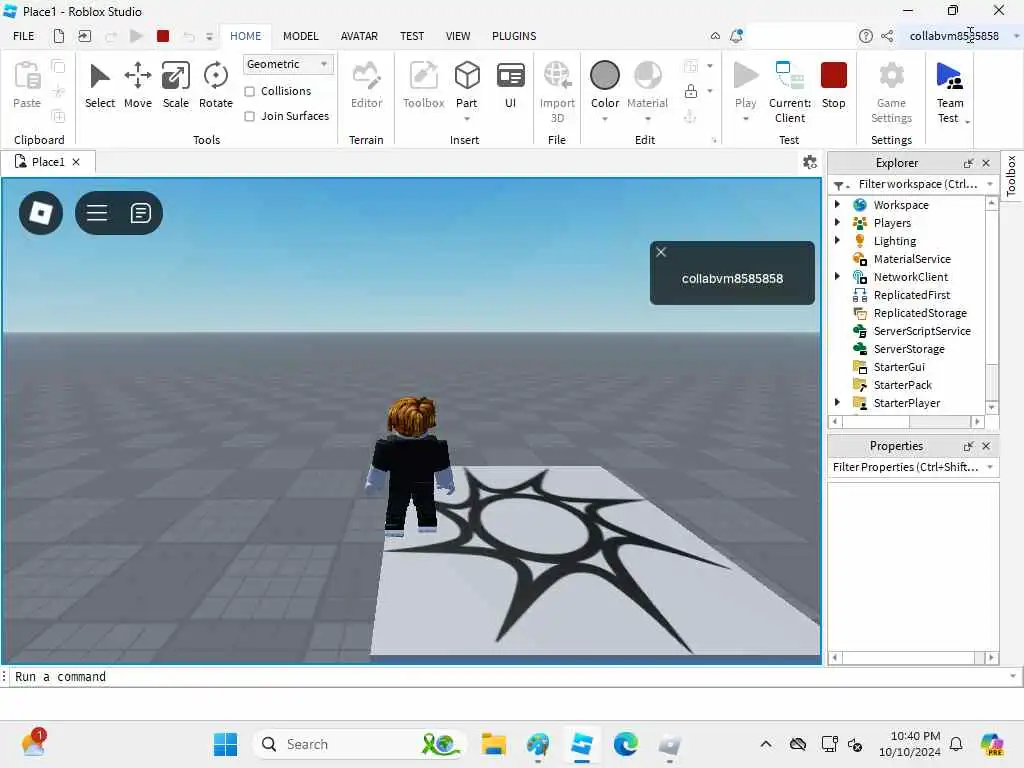This screenshot has width=1024, height=768.
Task: Click the help question mark icon
Action: (865, 36)
